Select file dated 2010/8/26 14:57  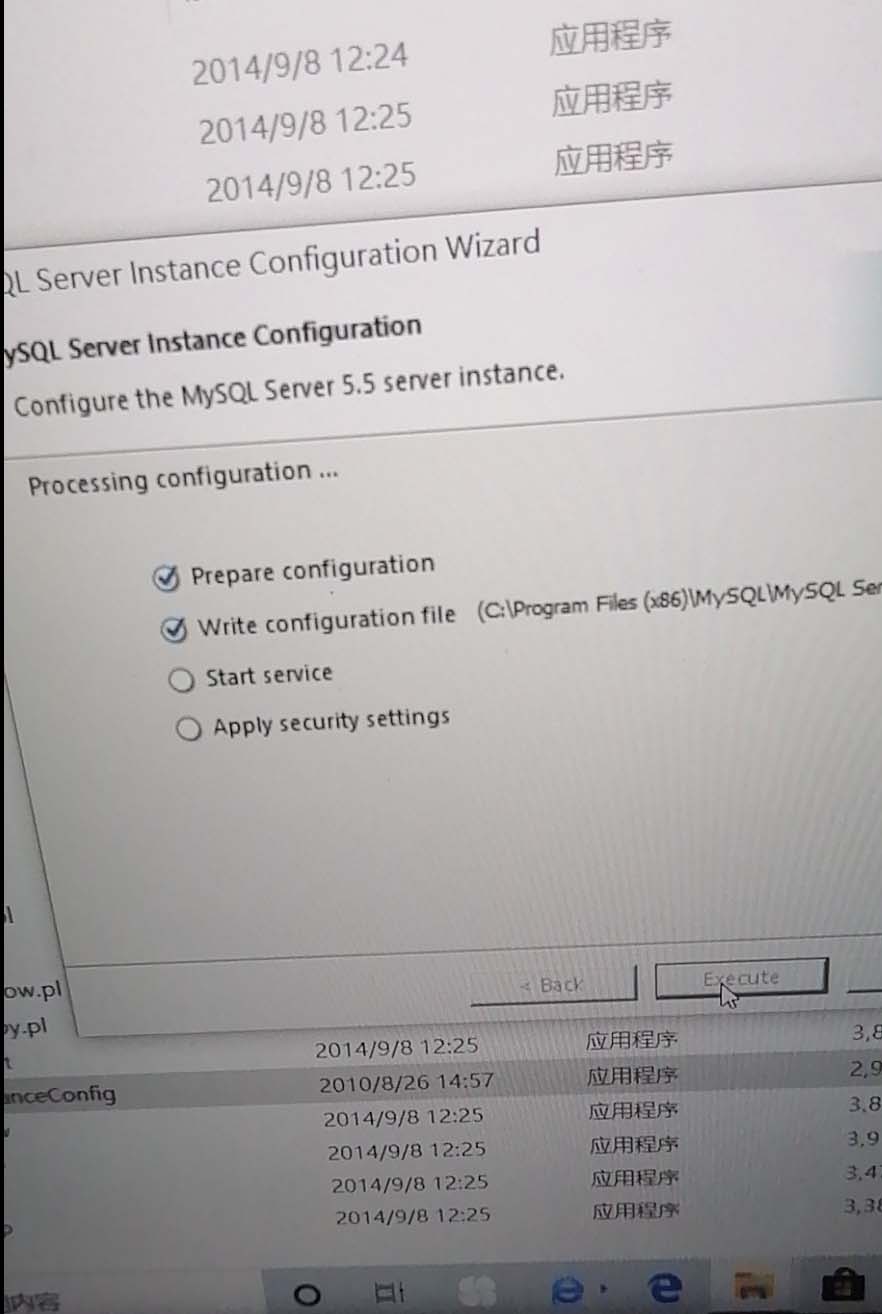pos(406,1082)
